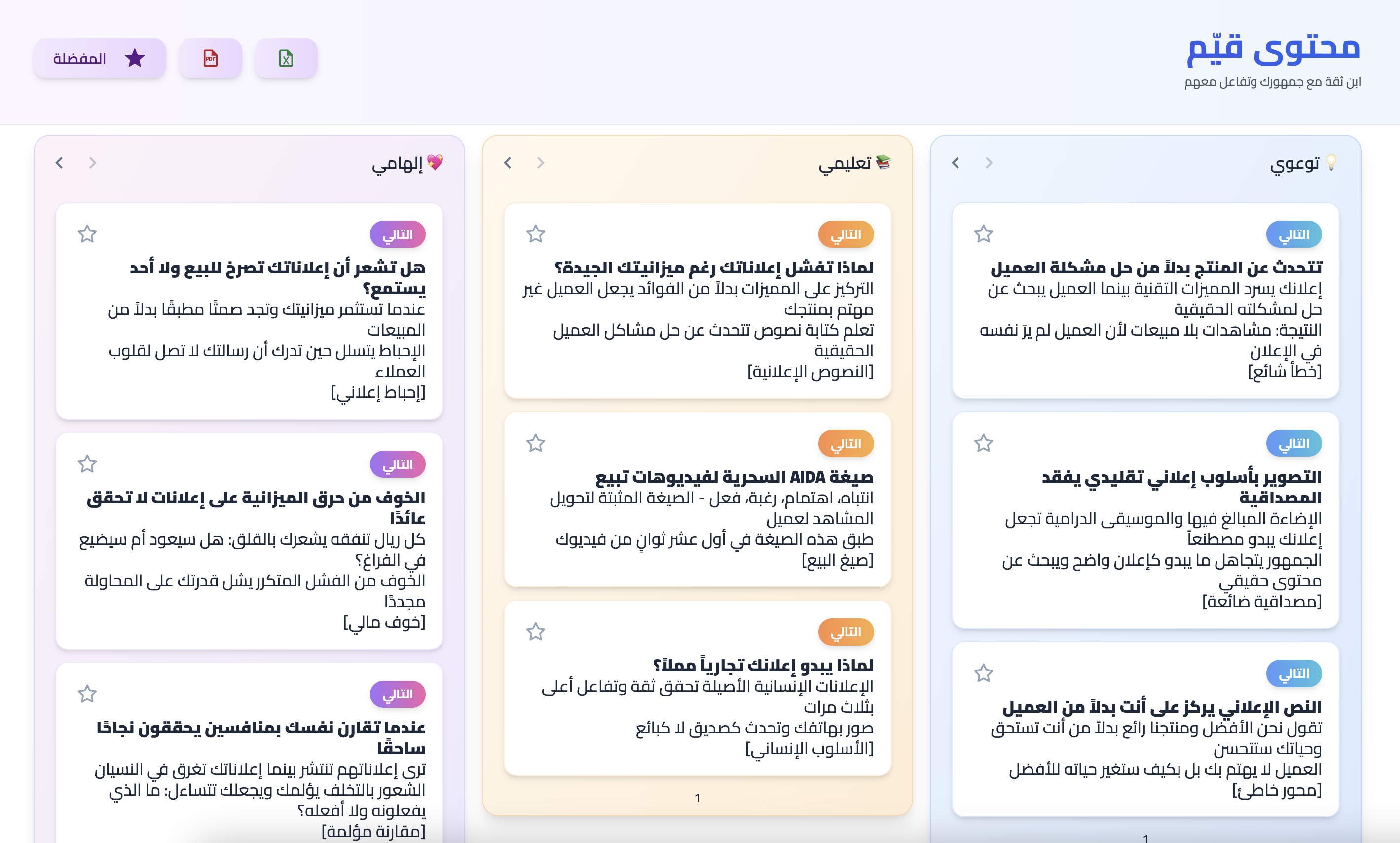Star the 'هل تشعر أن إعلاناتك' card
This screenshot has height=843, width=1400.
(87, 234)
